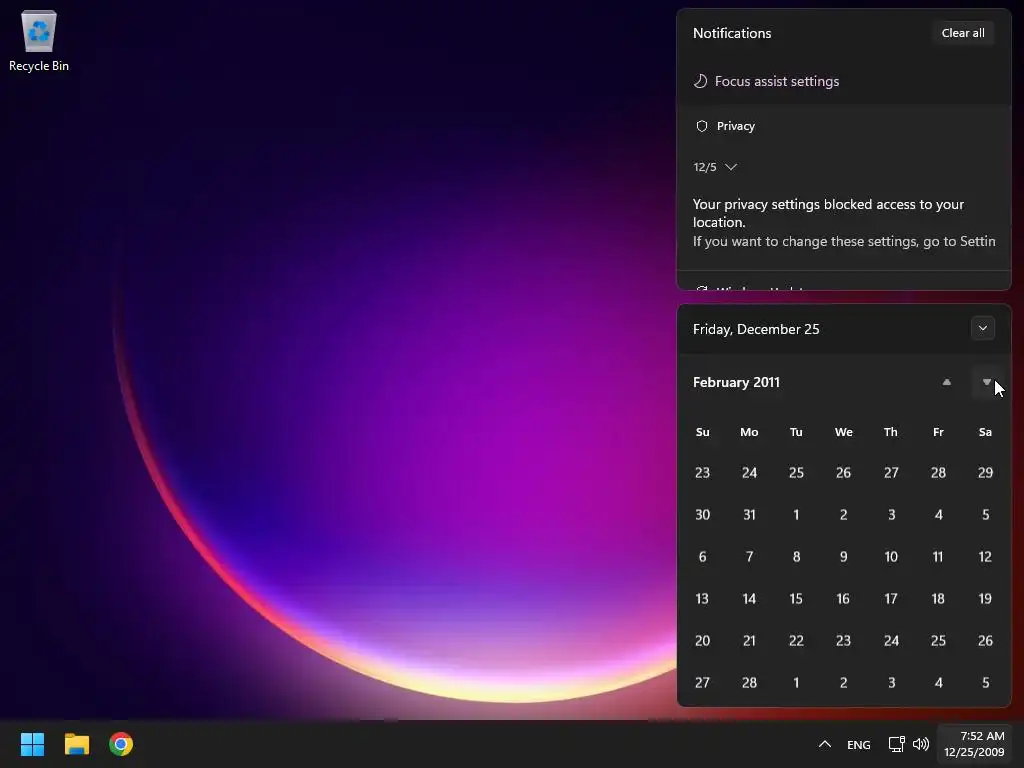Open the Windows Start menu
The image size is (1024, 768).
[32, 744]
